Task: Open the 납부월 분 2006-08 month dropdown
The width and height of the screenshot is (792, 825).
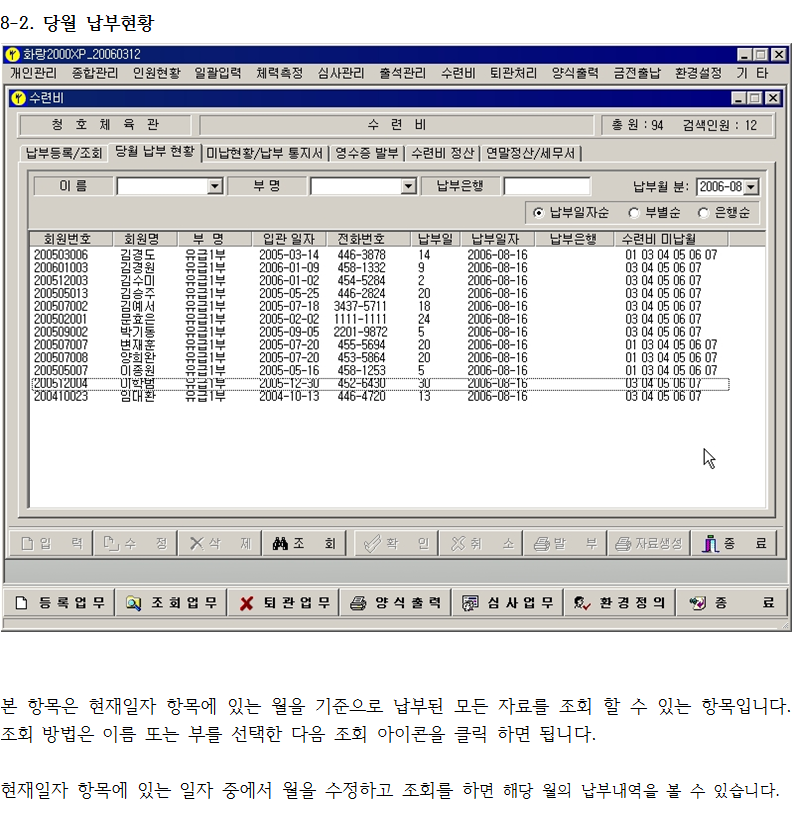Action: pyautogui.click(x=751, y=186)
